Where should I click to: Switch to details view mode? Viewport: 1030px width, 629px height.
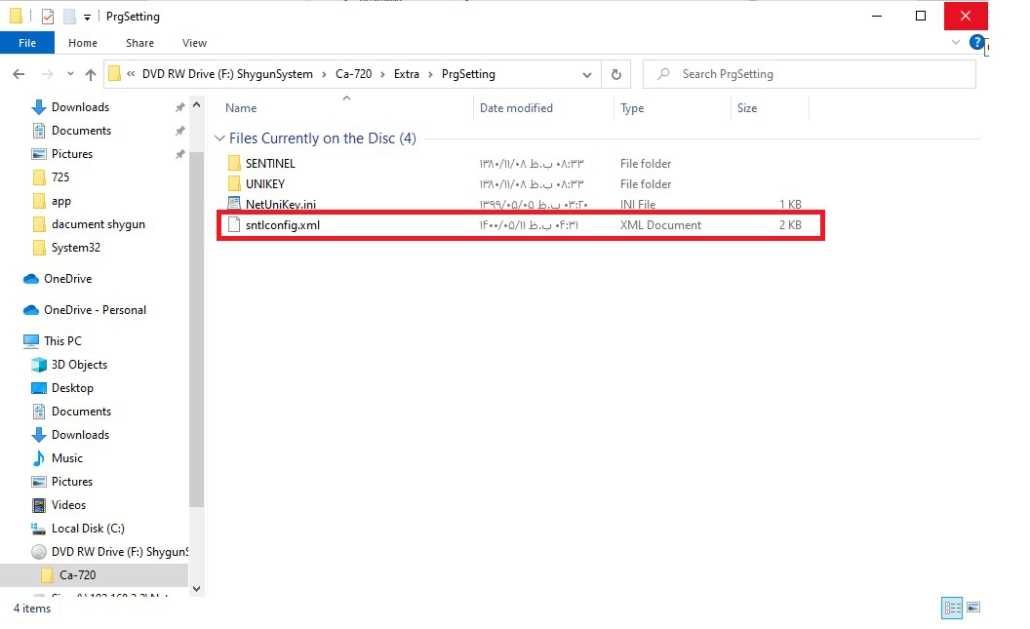coord(951,608)
